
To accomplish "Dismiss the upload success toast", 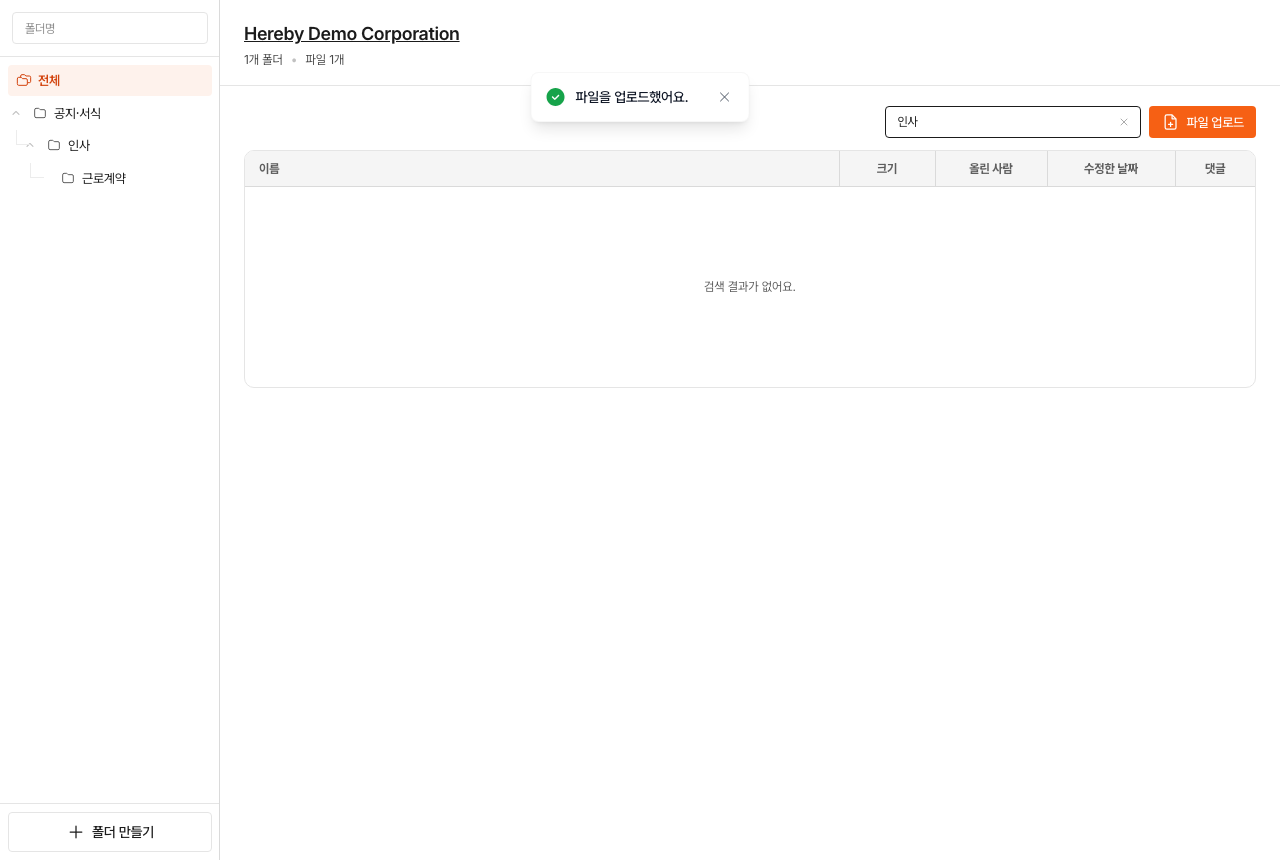I will (x=724, y=97).
